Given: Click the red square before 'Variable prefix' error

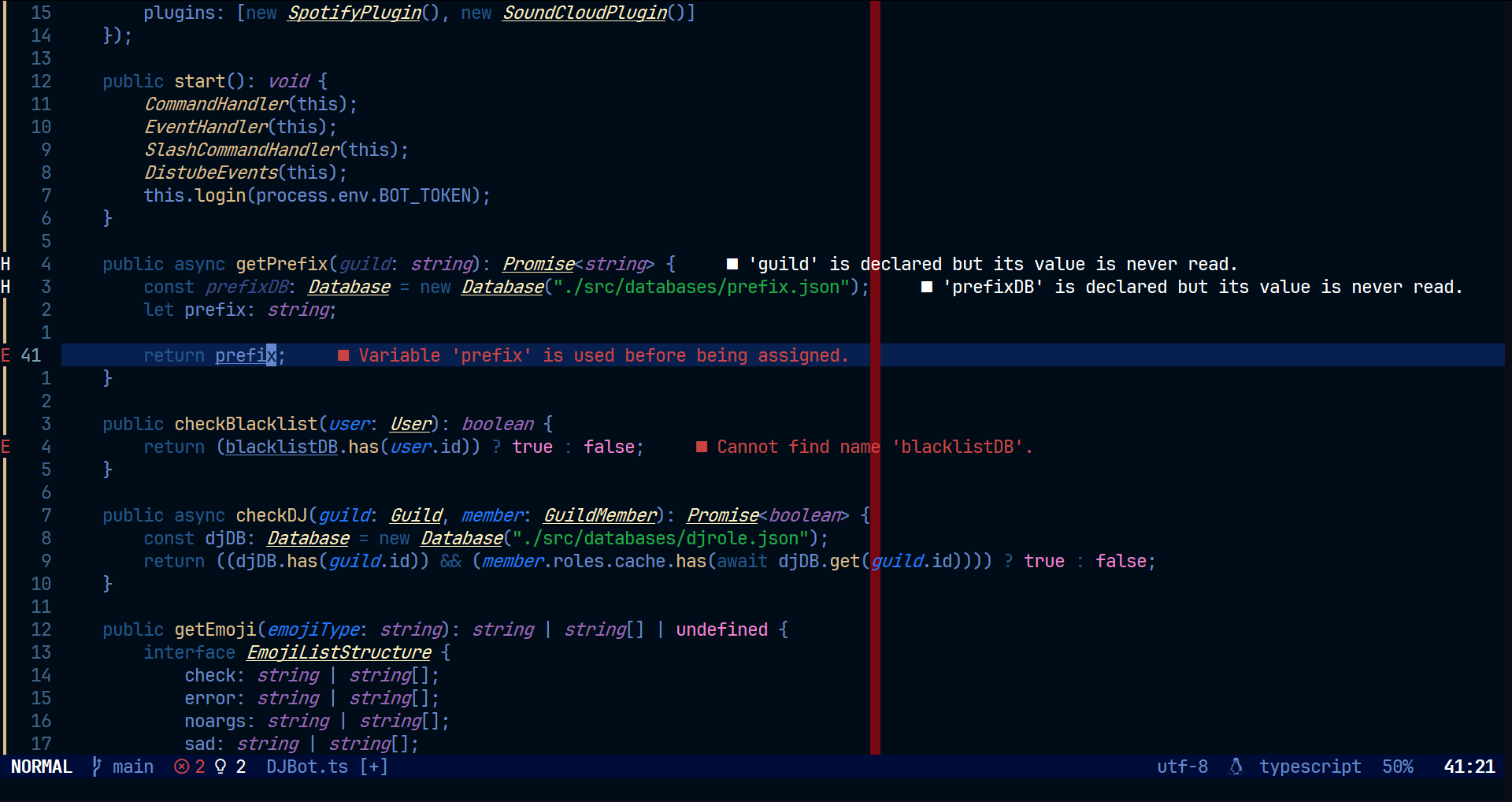Looking at the screenshot, I should (x=343, y=355).
